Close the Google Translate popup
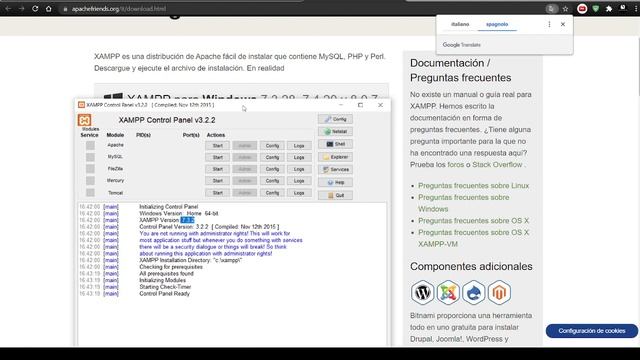This screenshot has height=360, width=640. pos(563,24)
